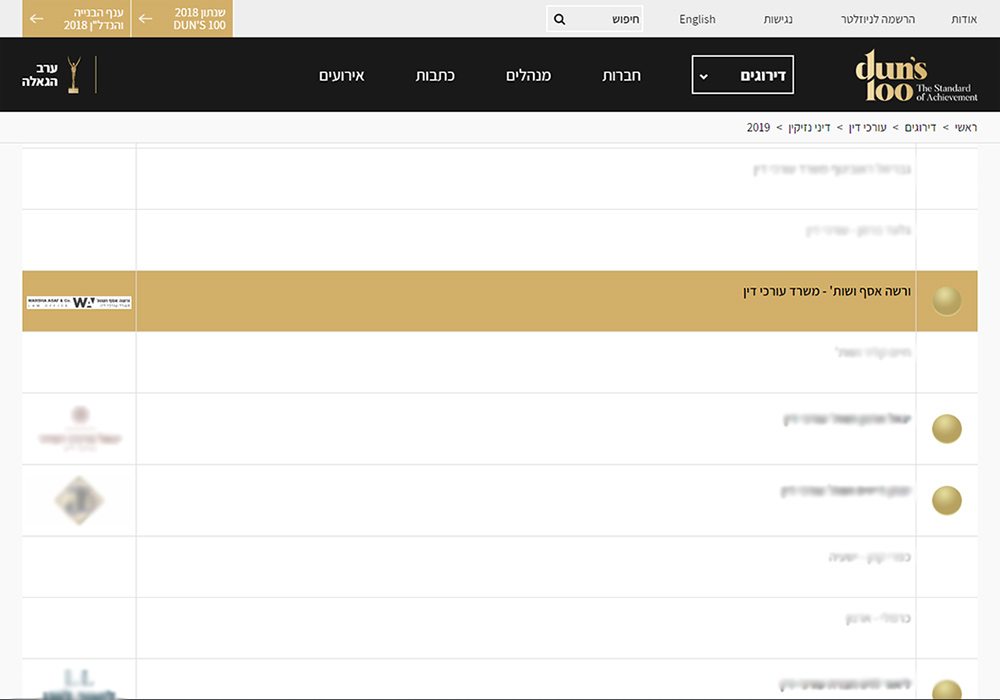Image resolution: width=1000 pixels, height=700 pixels.
Task: Go to דירוגים in breadcrumb
Action: click(x=920, y=128)
